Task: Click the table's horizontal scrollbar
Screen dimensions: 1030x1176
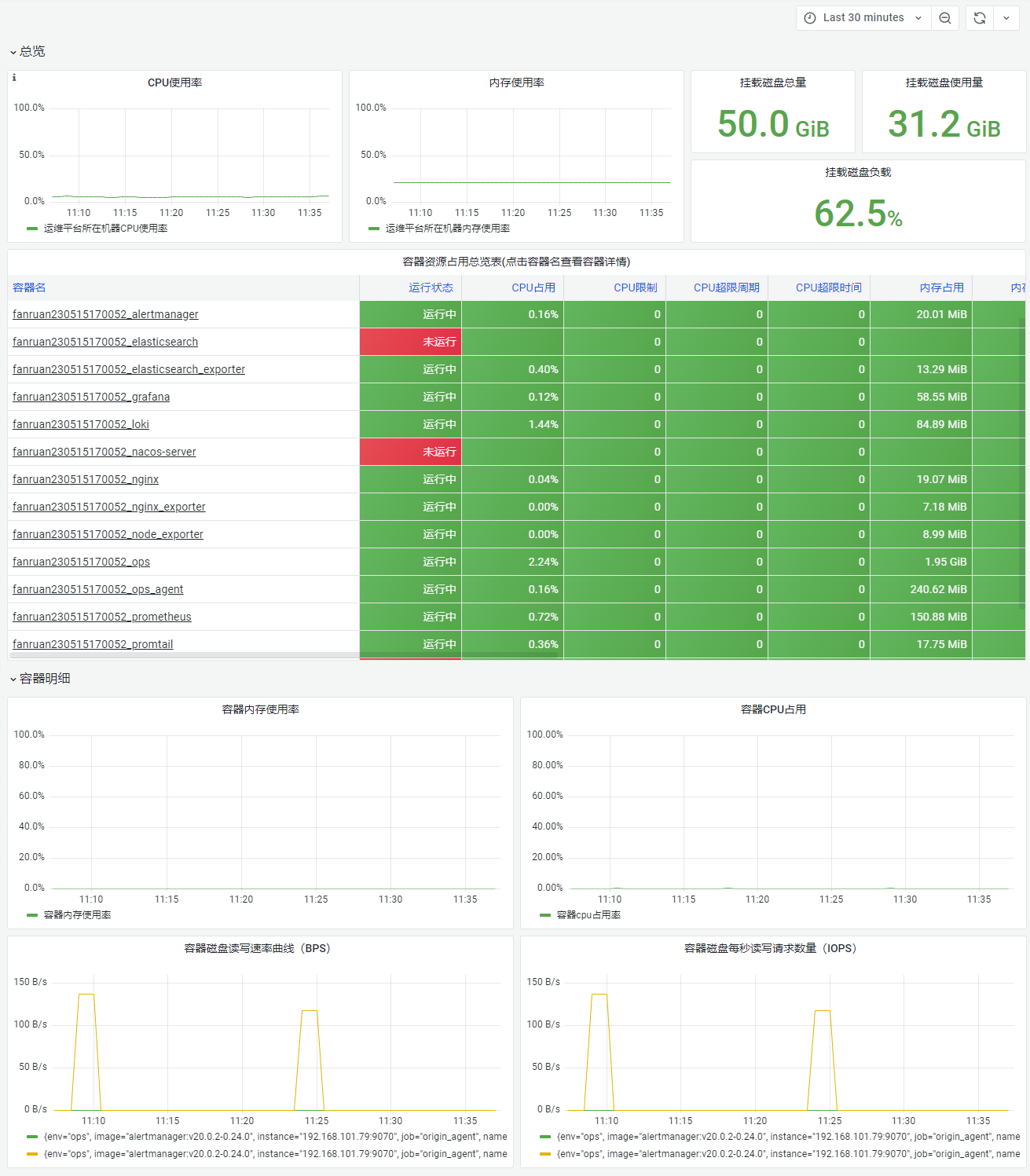Action: 283,655
